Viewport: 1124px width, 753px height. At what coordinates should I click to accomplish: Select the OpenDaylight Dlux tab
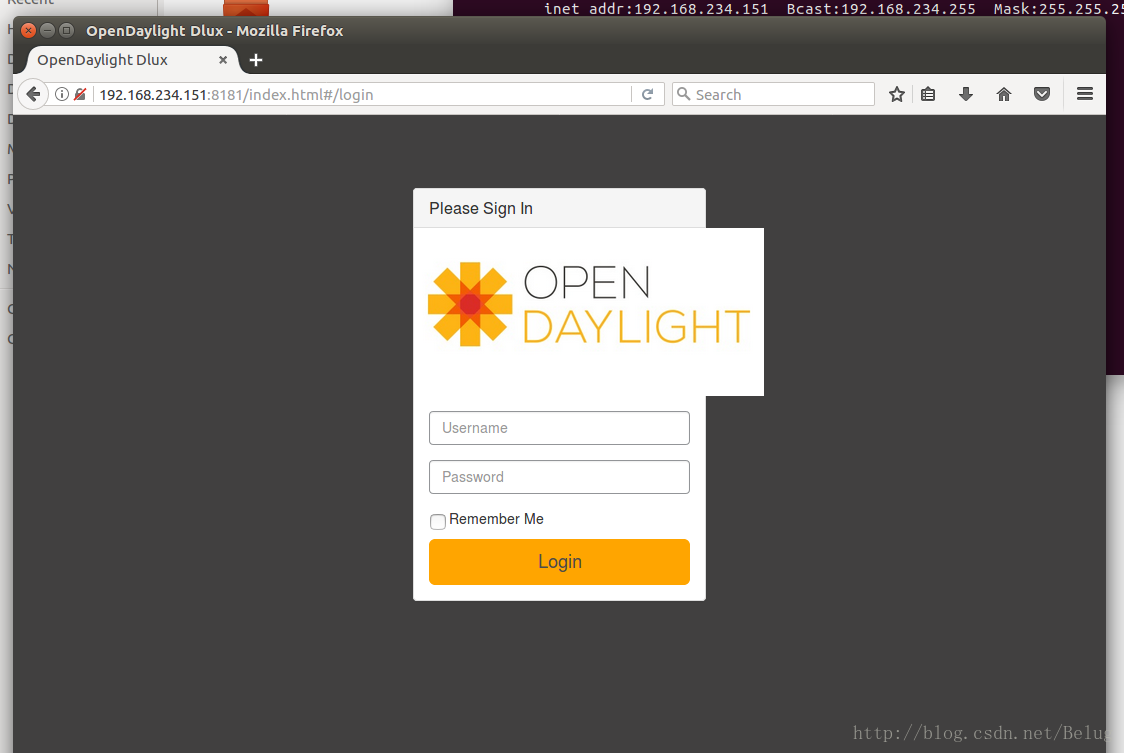[x=132, y=60]
